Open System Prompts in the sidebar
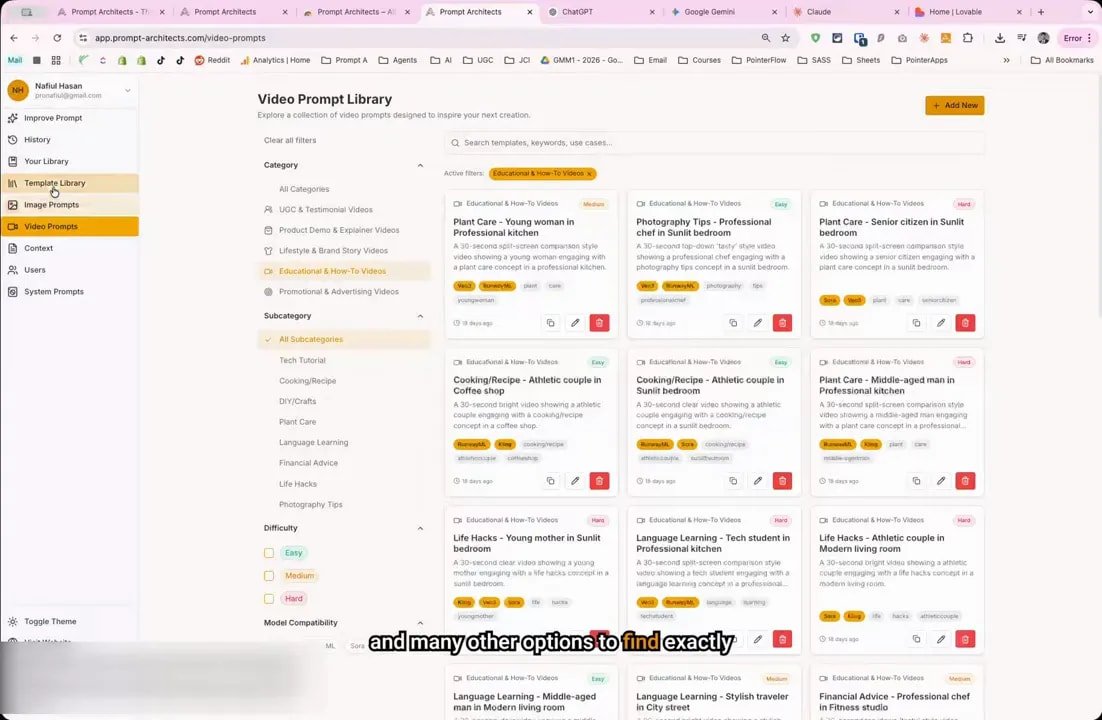Screen dimensions: 1102x720 (70, 292)
